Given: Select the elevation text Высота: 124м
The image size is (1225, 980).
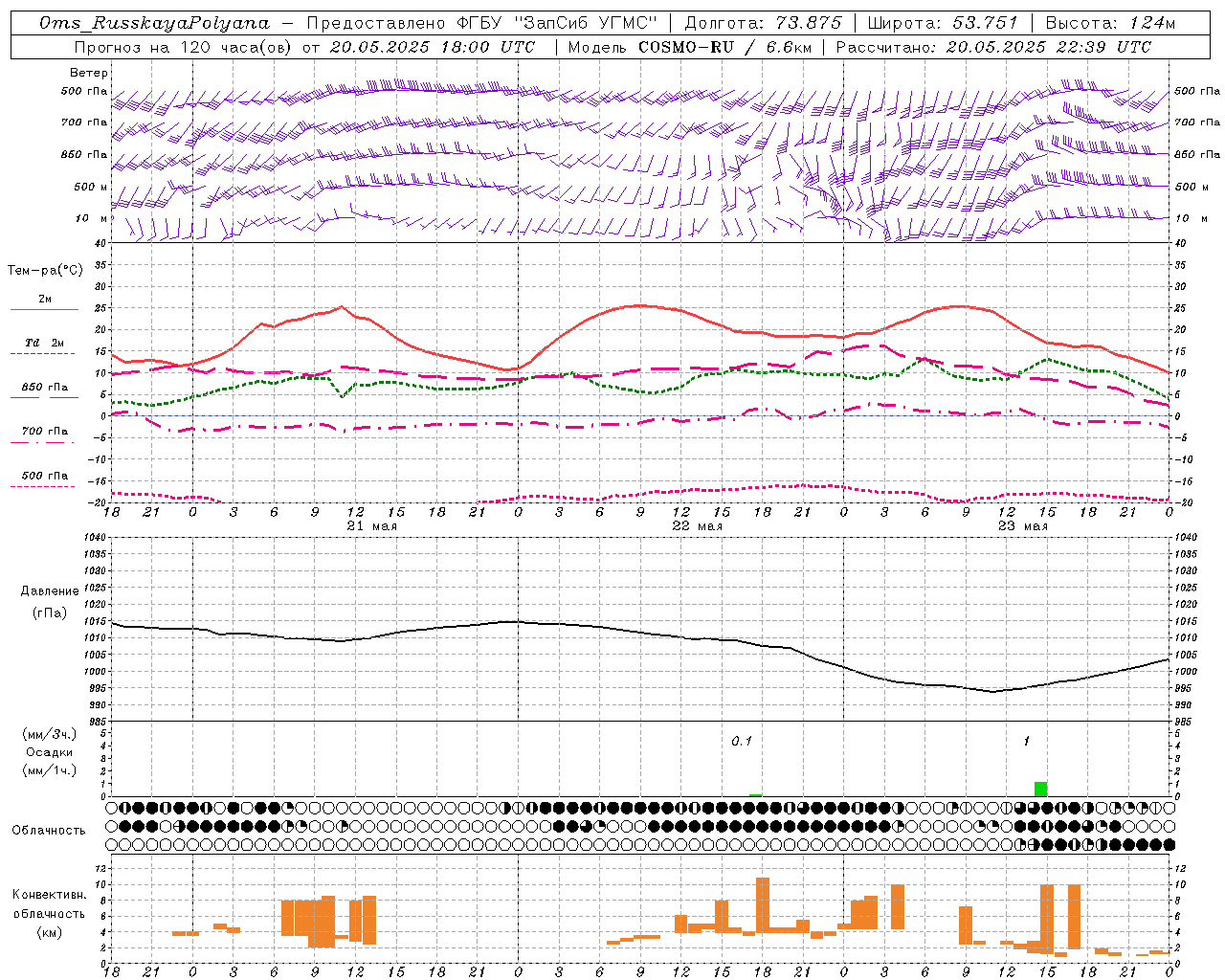Looking at the screenshot, I should 1110,23.
